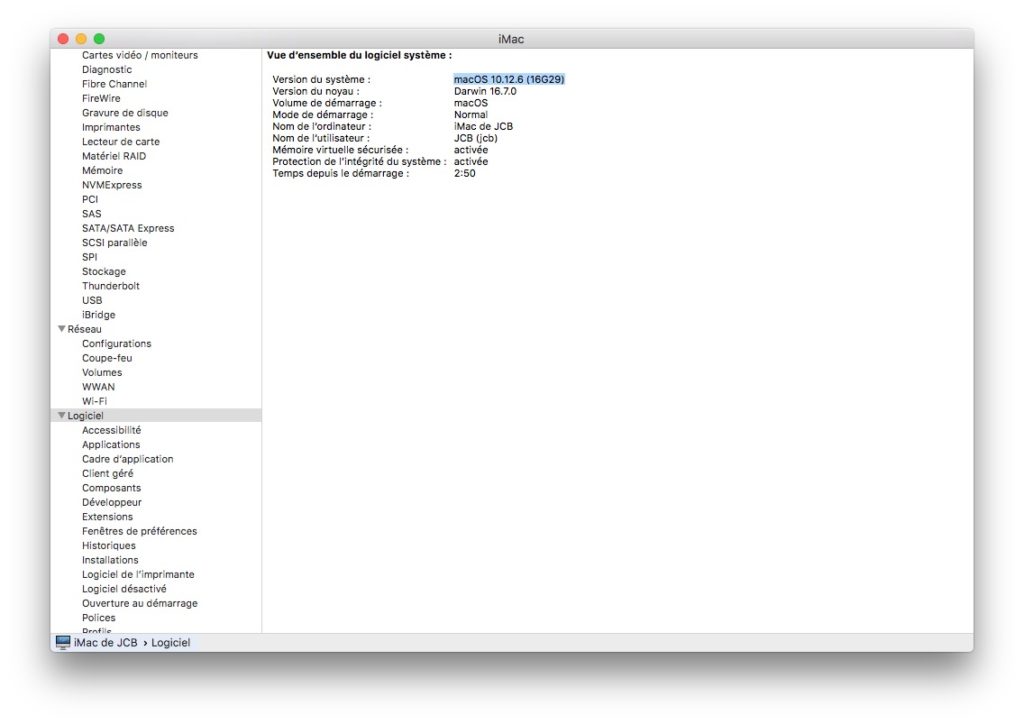1024x724 pixels.
Task: Select USB in the sidebar
Action: [x=92, y=300]
